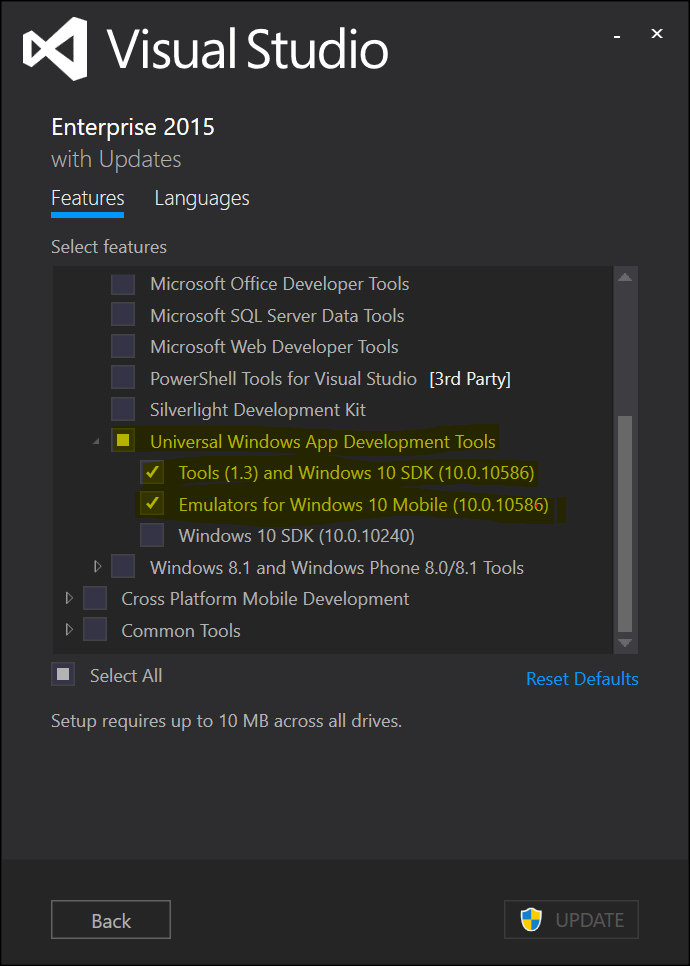
Task: Check Silverlight Development Kit
Action: (x=123, y=410)
